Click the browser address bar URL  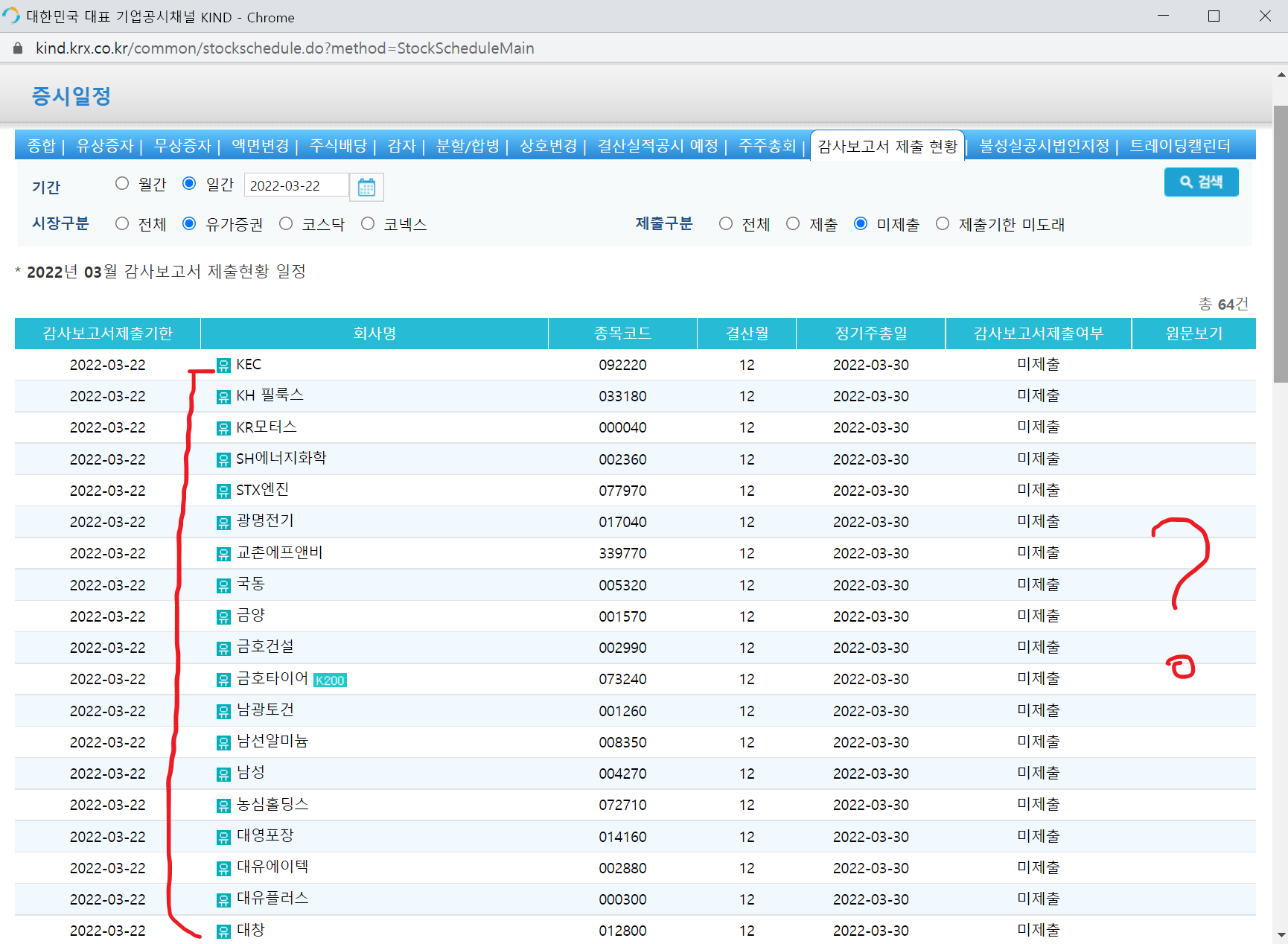point(284,48)
